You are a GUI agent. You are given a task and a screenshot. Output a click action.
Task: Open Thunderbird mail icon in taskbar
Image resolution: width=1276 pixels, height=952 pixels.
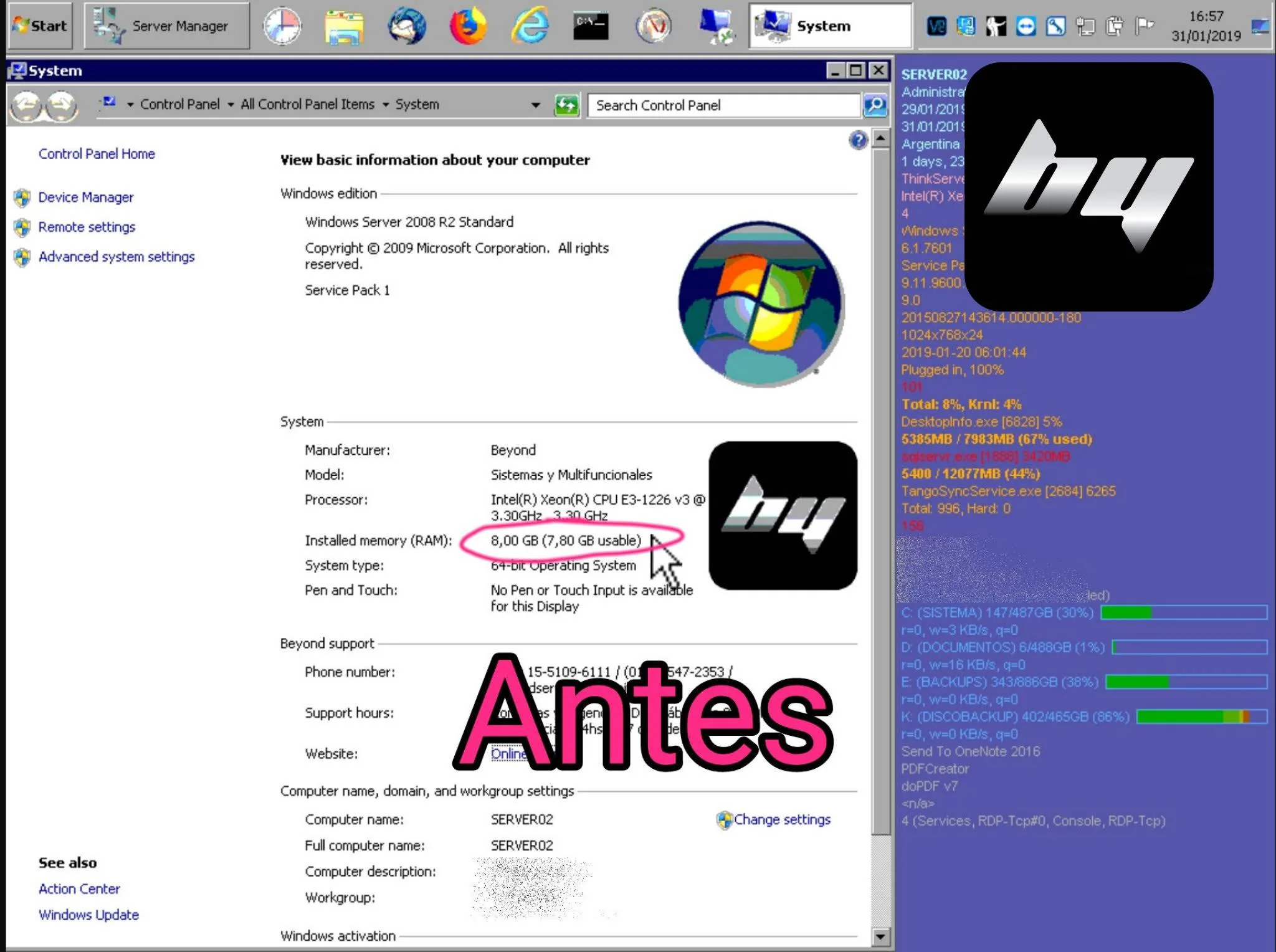(406, 26)
